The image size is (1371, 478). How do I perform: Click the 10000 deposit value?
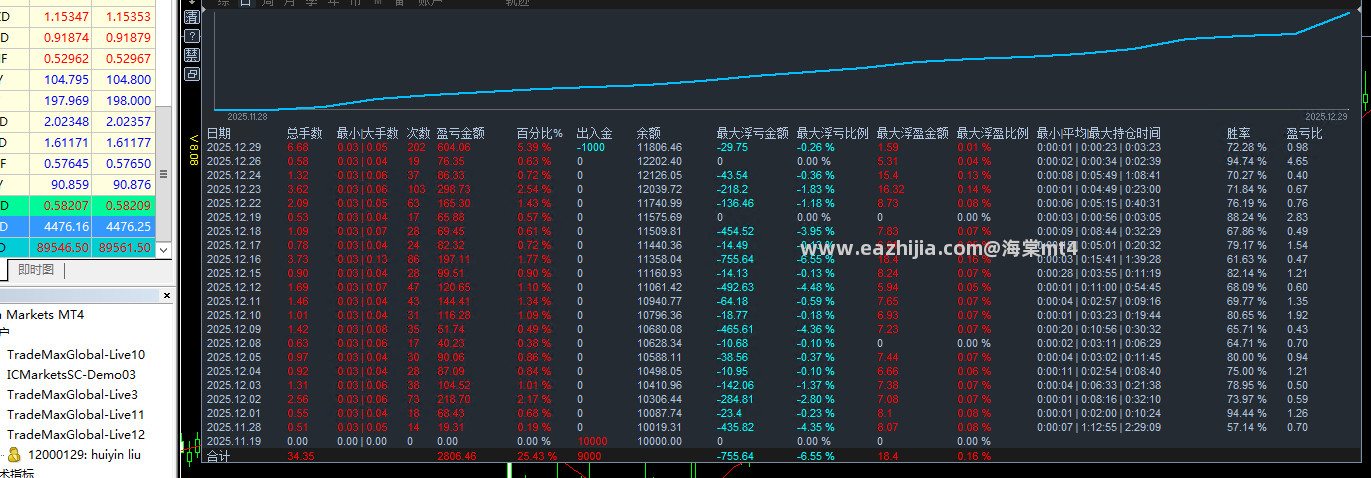coord(593,441)
